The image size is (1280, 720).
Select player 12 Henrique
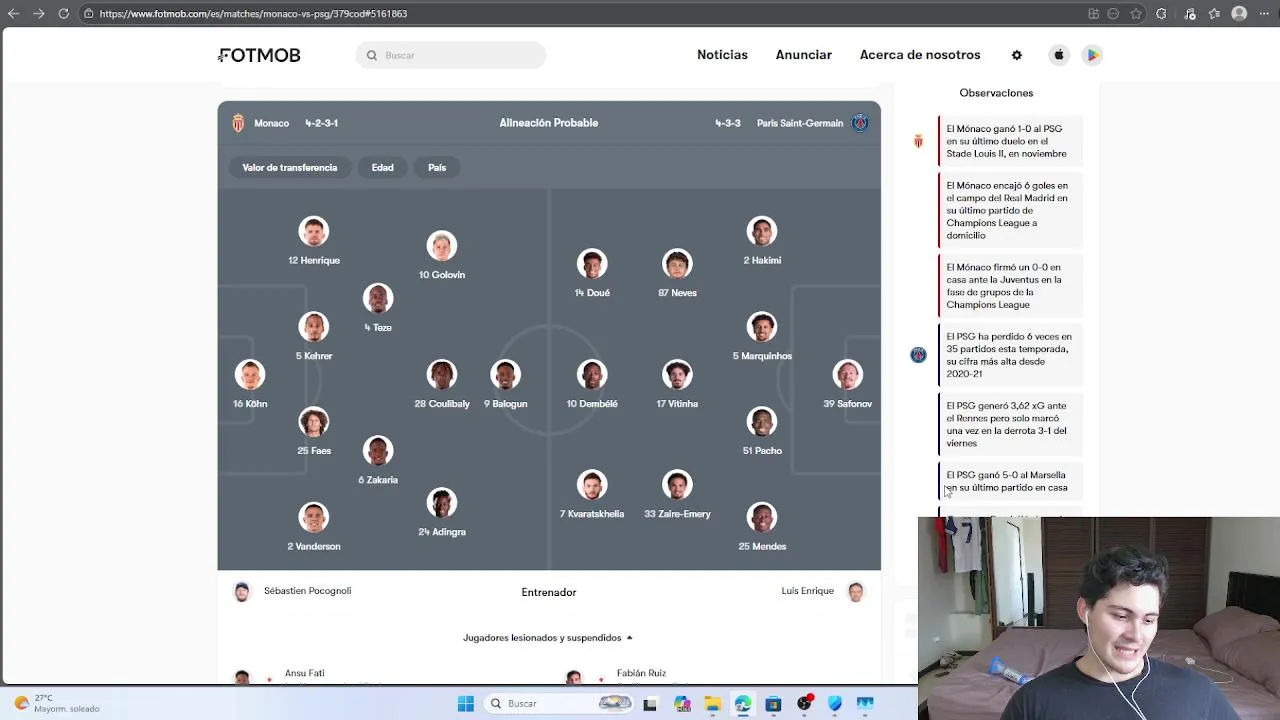click(x=314, y=242)
